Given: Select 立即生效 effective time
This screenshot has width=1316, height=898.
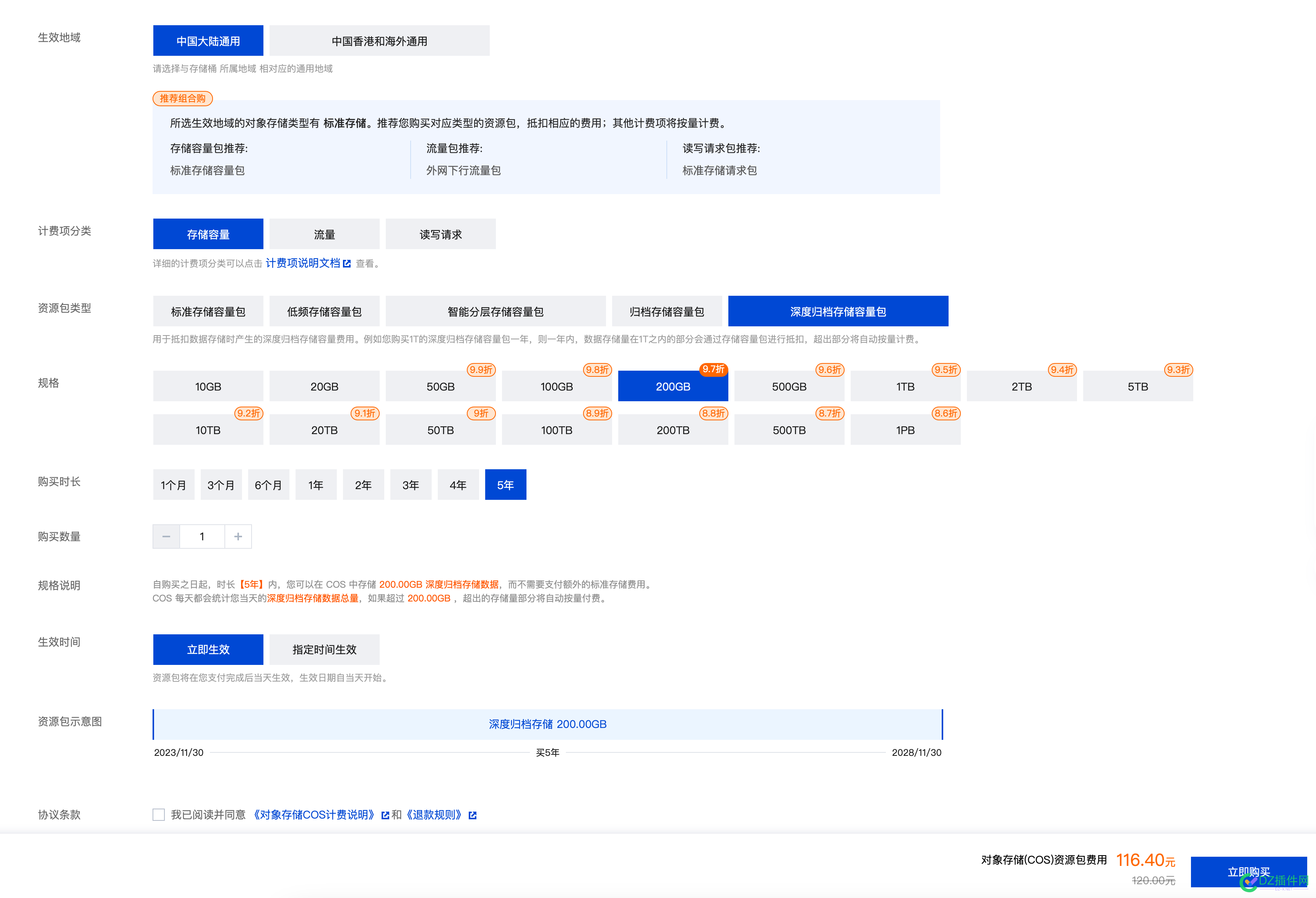Looking at the screenshot, I should pyautogui.click(x=208, y=650).
